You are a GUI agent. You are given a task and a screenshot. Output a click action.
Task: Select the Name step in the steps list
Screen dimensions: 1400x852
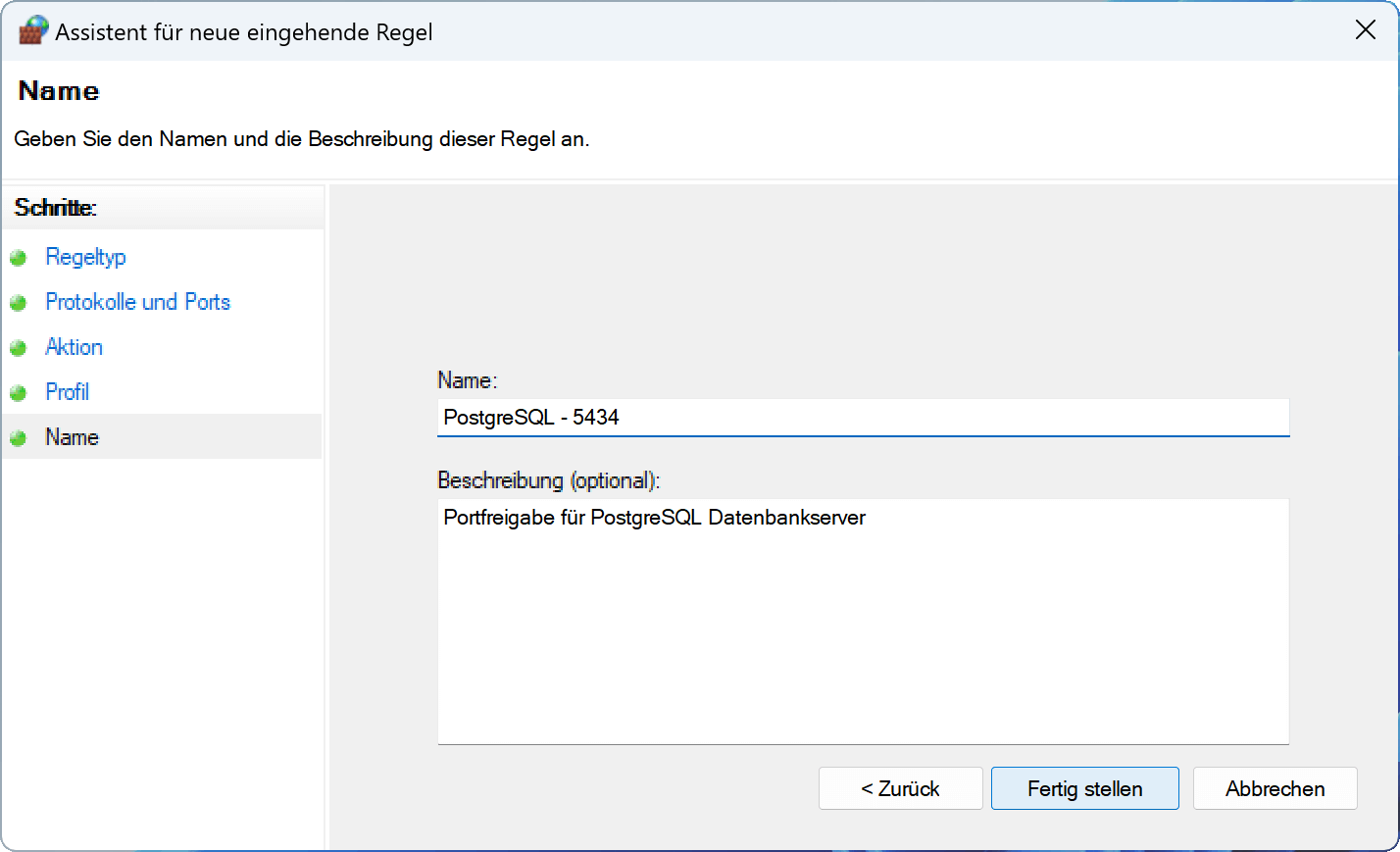coord(72,437)
